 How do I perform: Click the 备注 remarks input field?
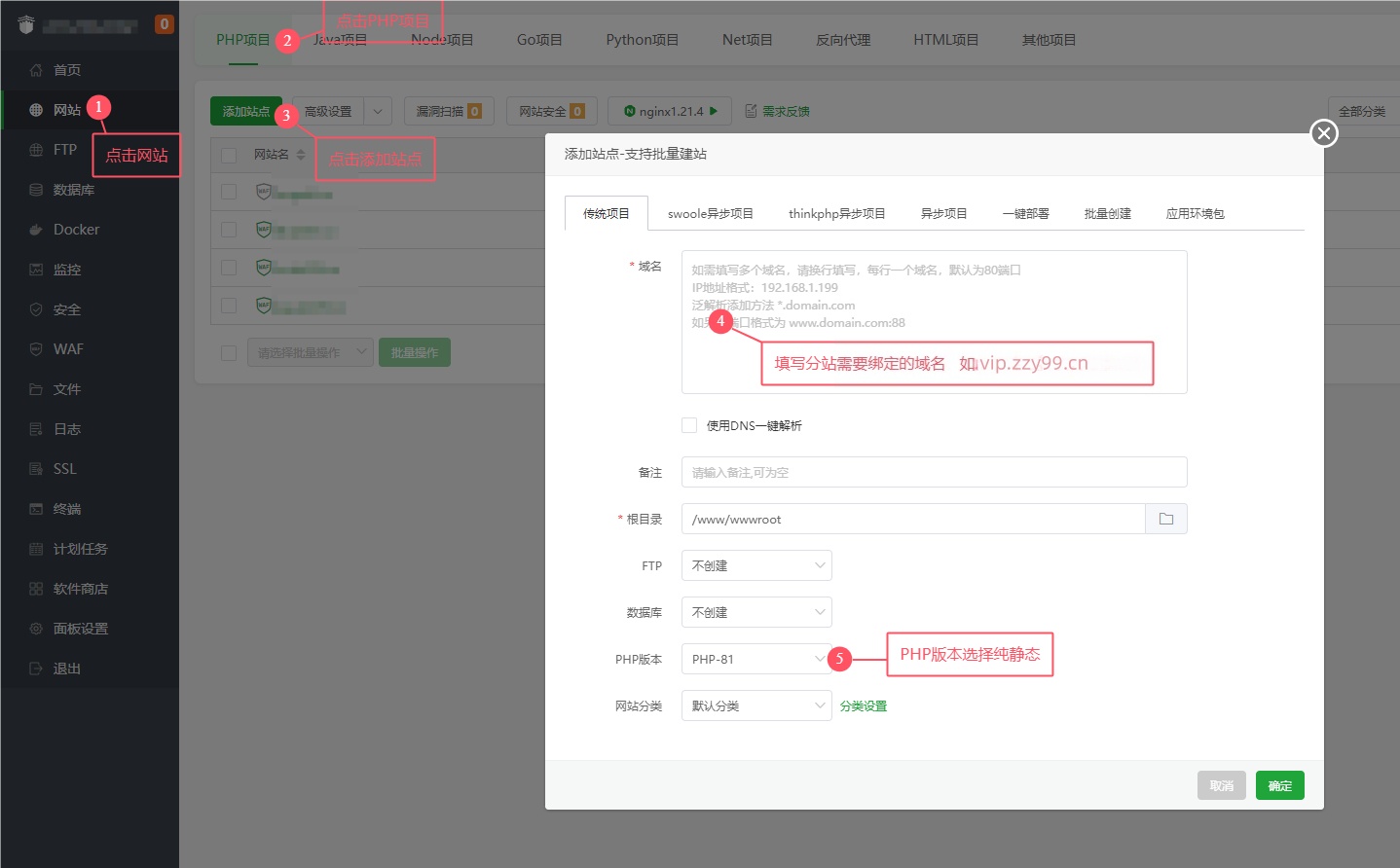933,472
